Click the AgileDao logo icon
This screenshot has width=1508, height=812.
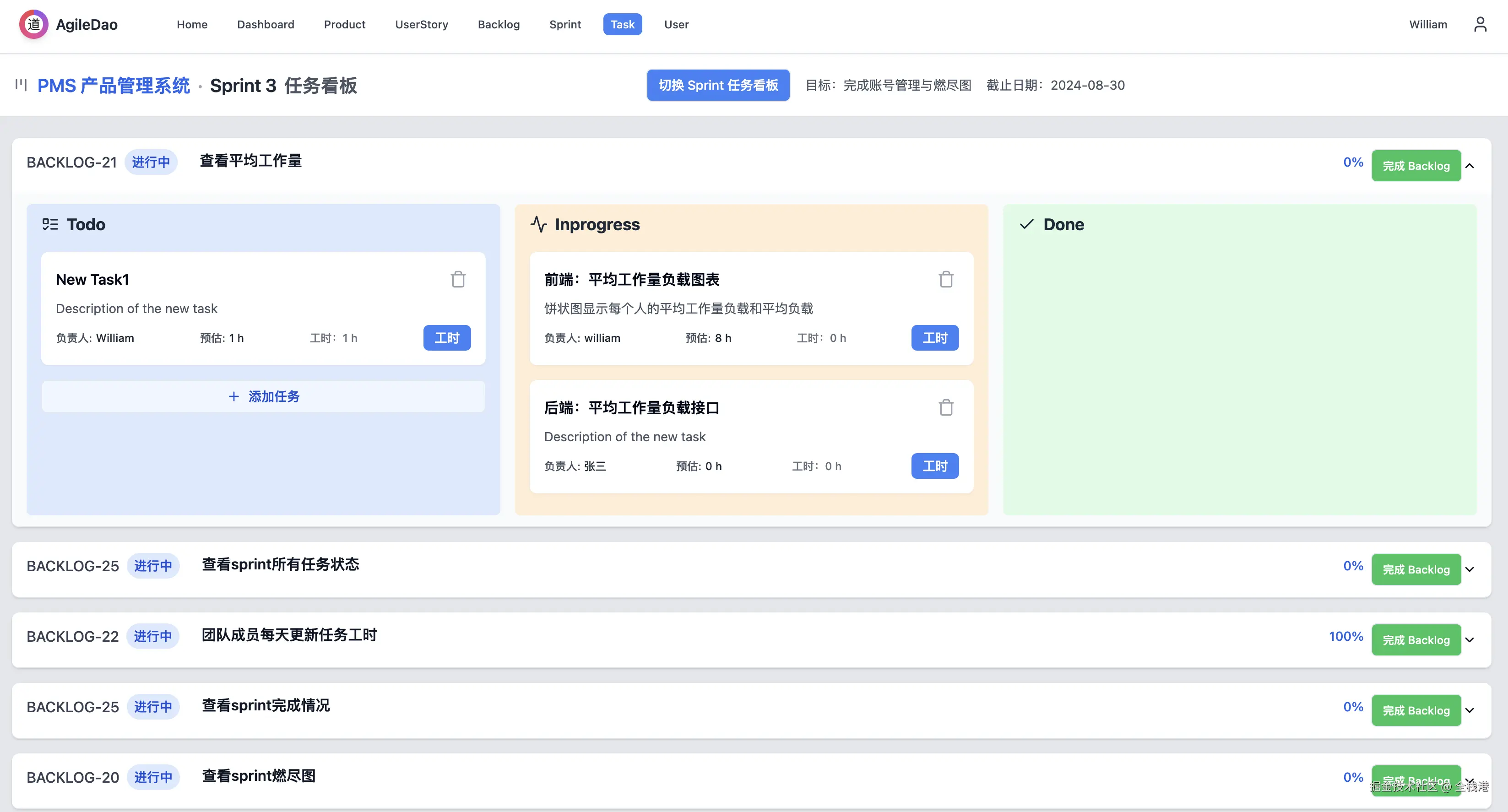pyautogui.click(x=33, y=24)
